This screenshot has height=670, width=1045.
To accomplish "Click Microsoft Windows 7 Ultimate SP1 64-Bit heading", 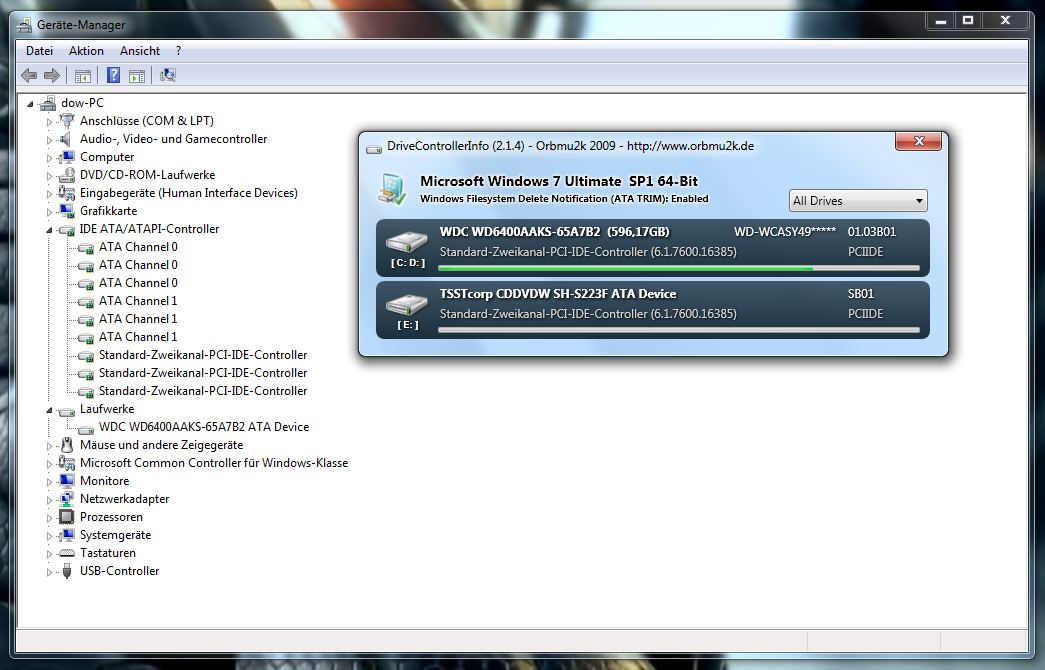I will [558, 181].
